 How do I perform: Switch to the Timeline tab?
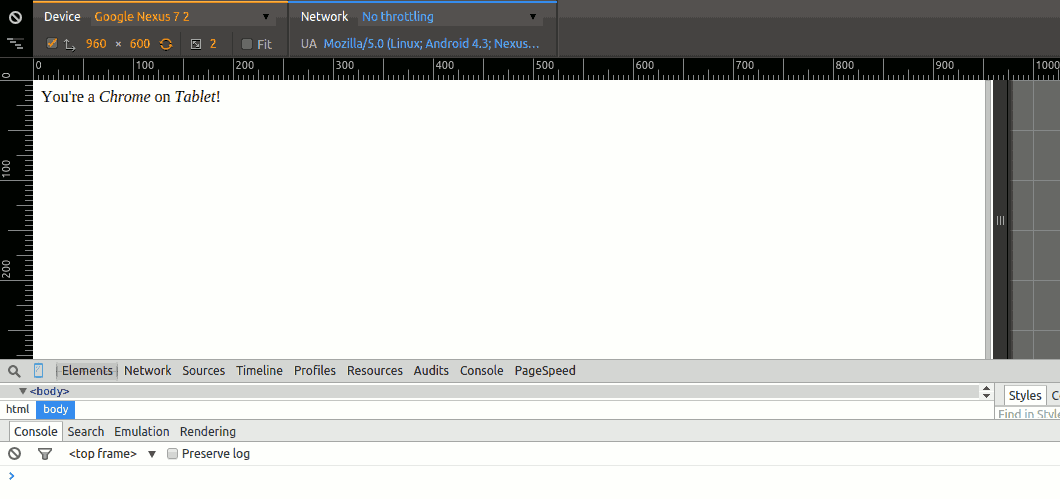tap(259, 371)
